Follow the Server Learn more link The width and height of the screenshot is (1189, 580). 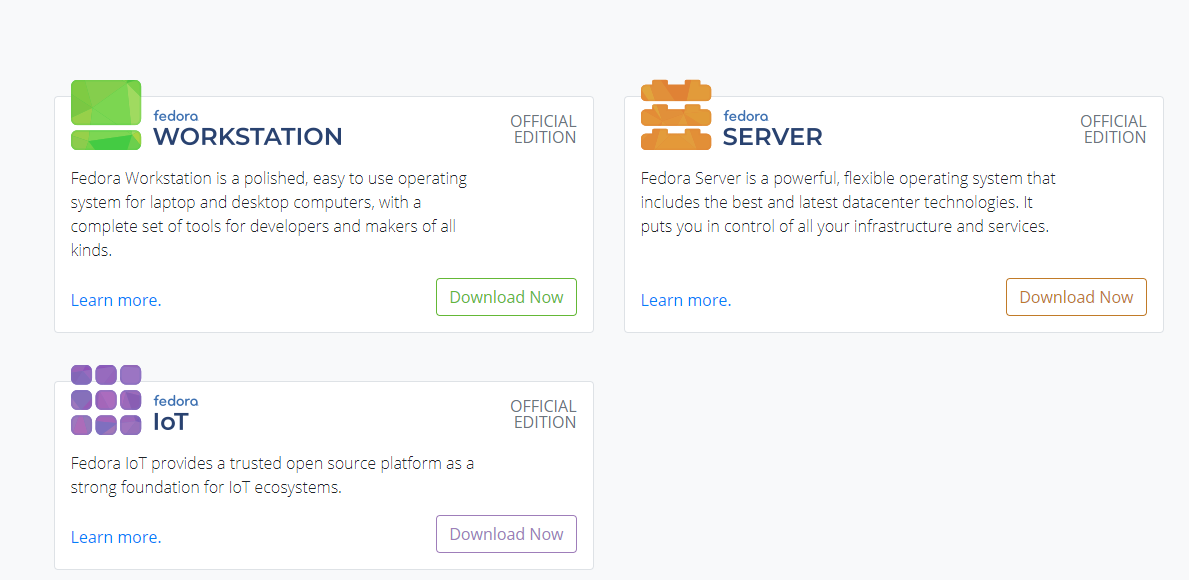686,300
